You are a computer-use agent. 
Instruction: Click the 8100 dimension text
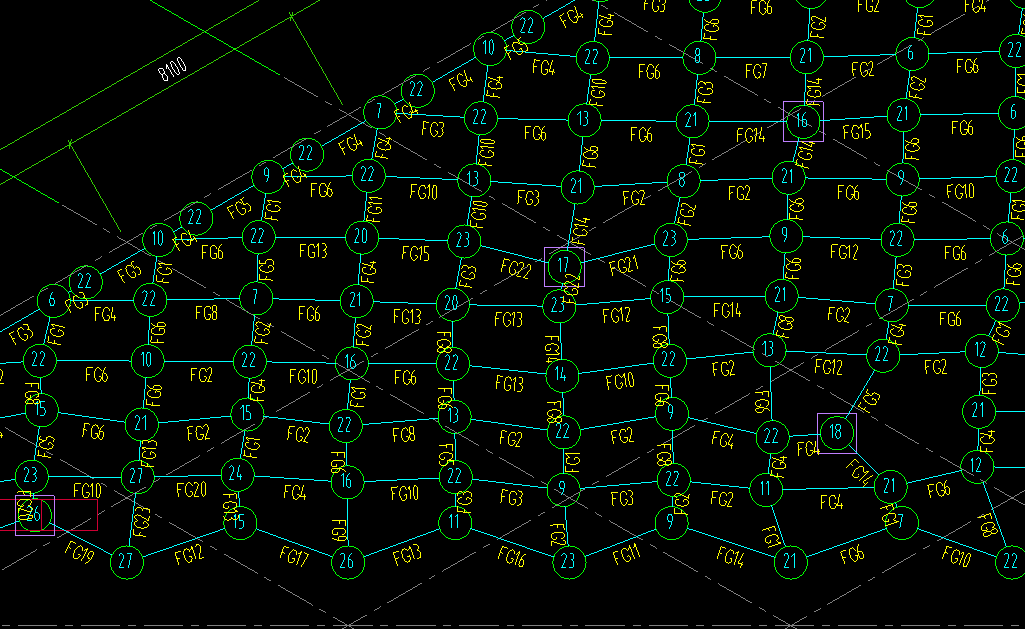pyautogui.click(x=173, y=69)
